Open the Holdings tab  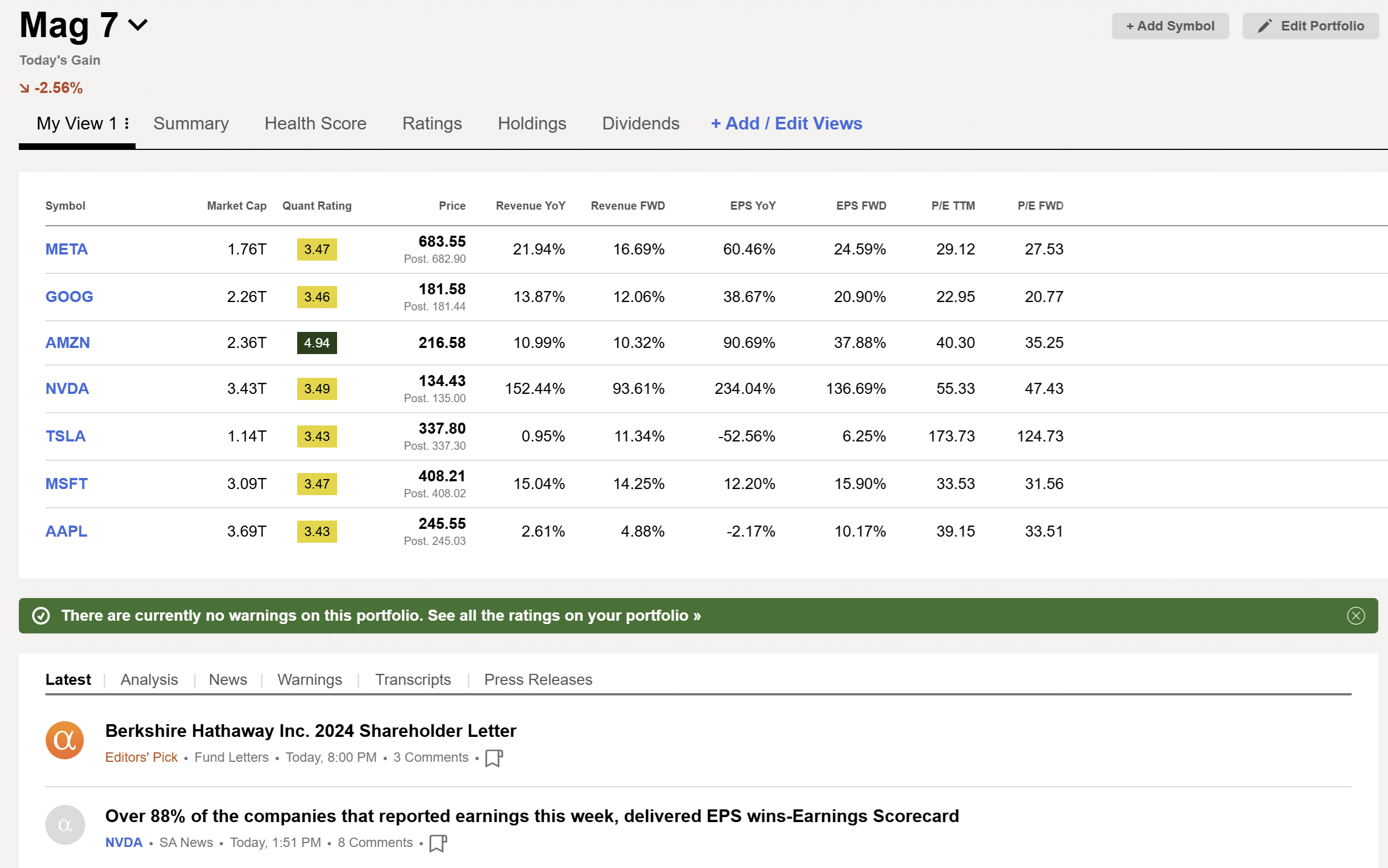532,123
